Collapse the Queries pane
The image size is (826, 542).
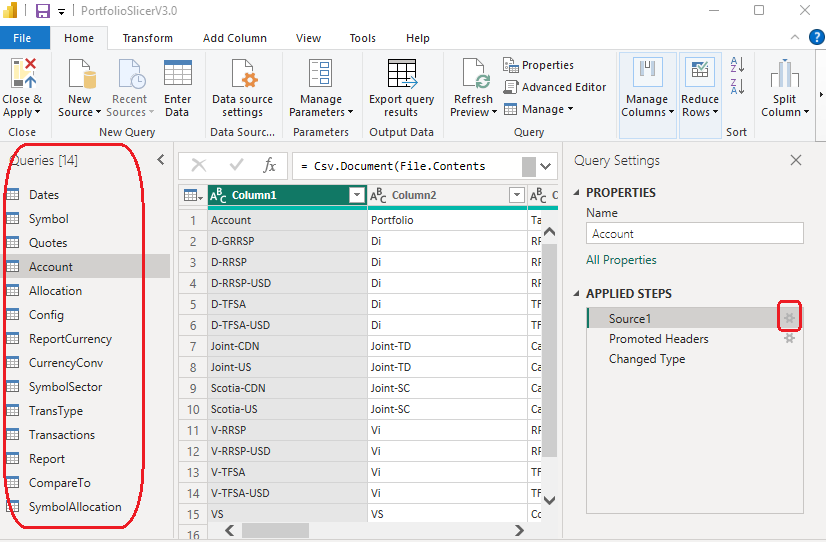click(x=161, y=160)
